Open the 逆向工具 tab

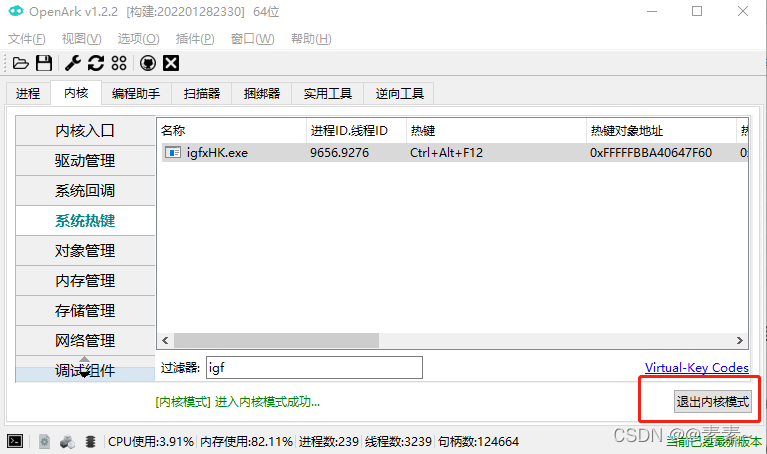coord(400,93)
